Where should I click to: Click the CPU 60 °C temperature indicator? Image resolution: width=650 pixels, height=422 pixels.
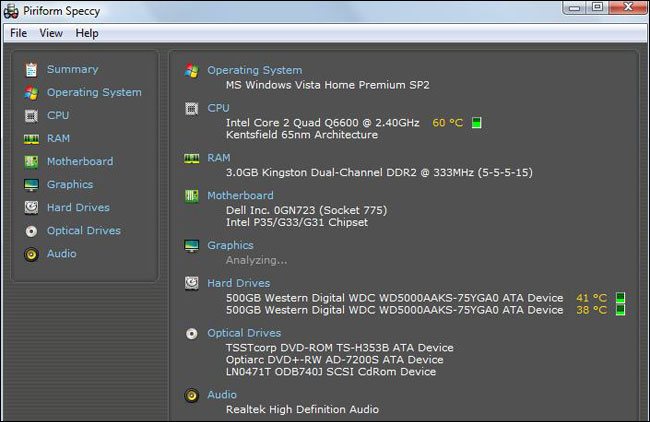(x=447, y=123)
